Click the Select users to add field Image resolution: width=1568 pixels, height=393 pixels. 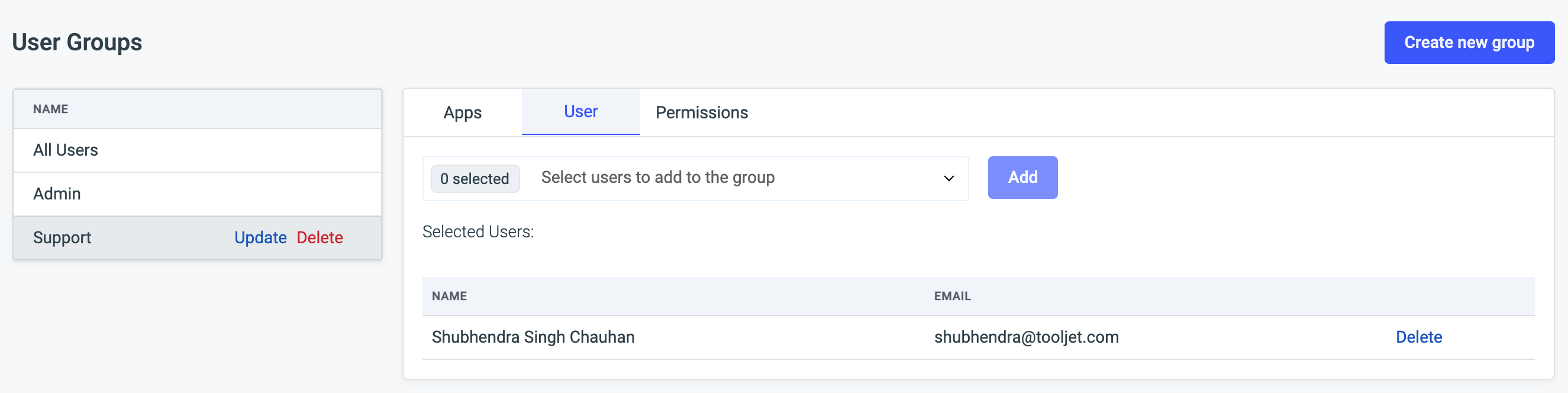[657, 178]
